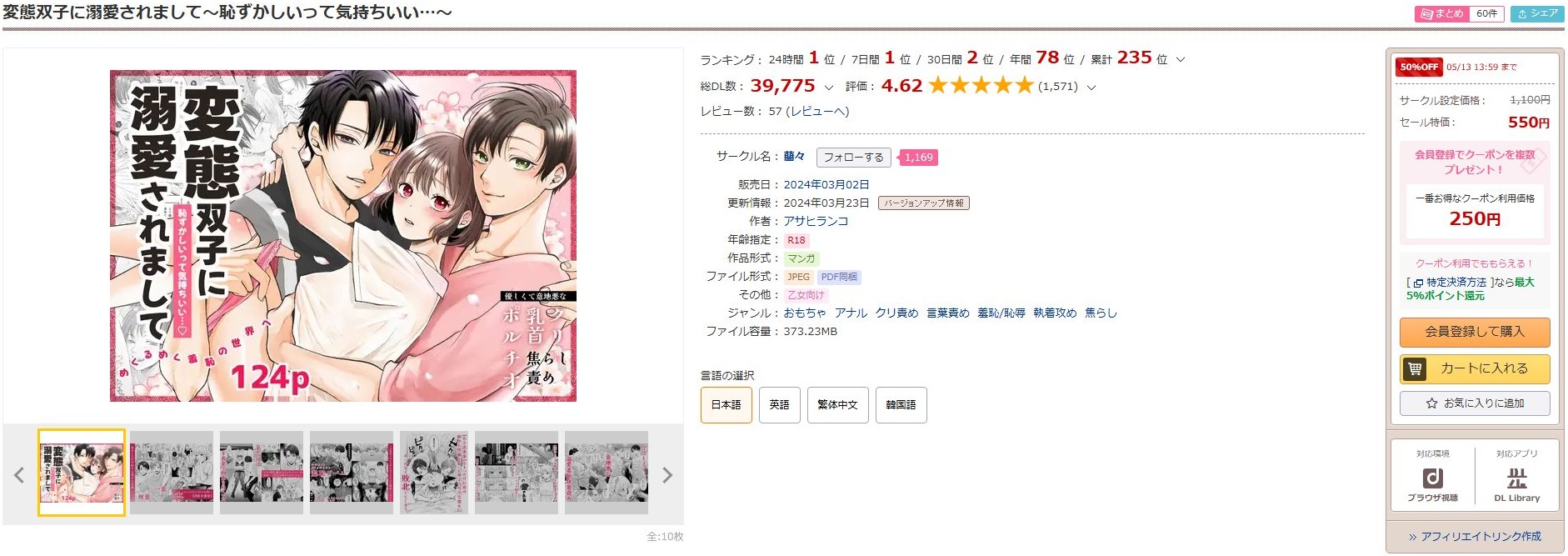This screenshot has height=556, width=1568.
Task: Select 日本語 language option
Action: coord(726,405)
